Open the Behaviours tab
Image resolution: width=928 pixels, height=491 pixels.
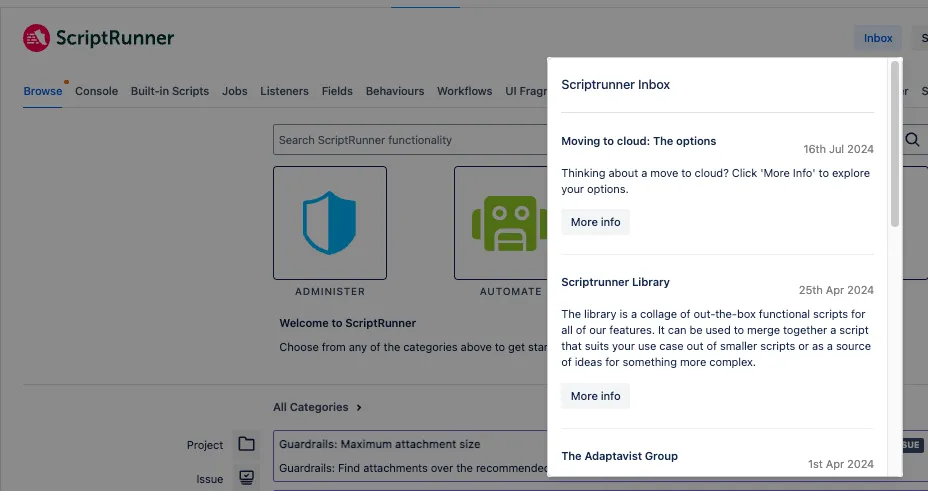[395, 91]
